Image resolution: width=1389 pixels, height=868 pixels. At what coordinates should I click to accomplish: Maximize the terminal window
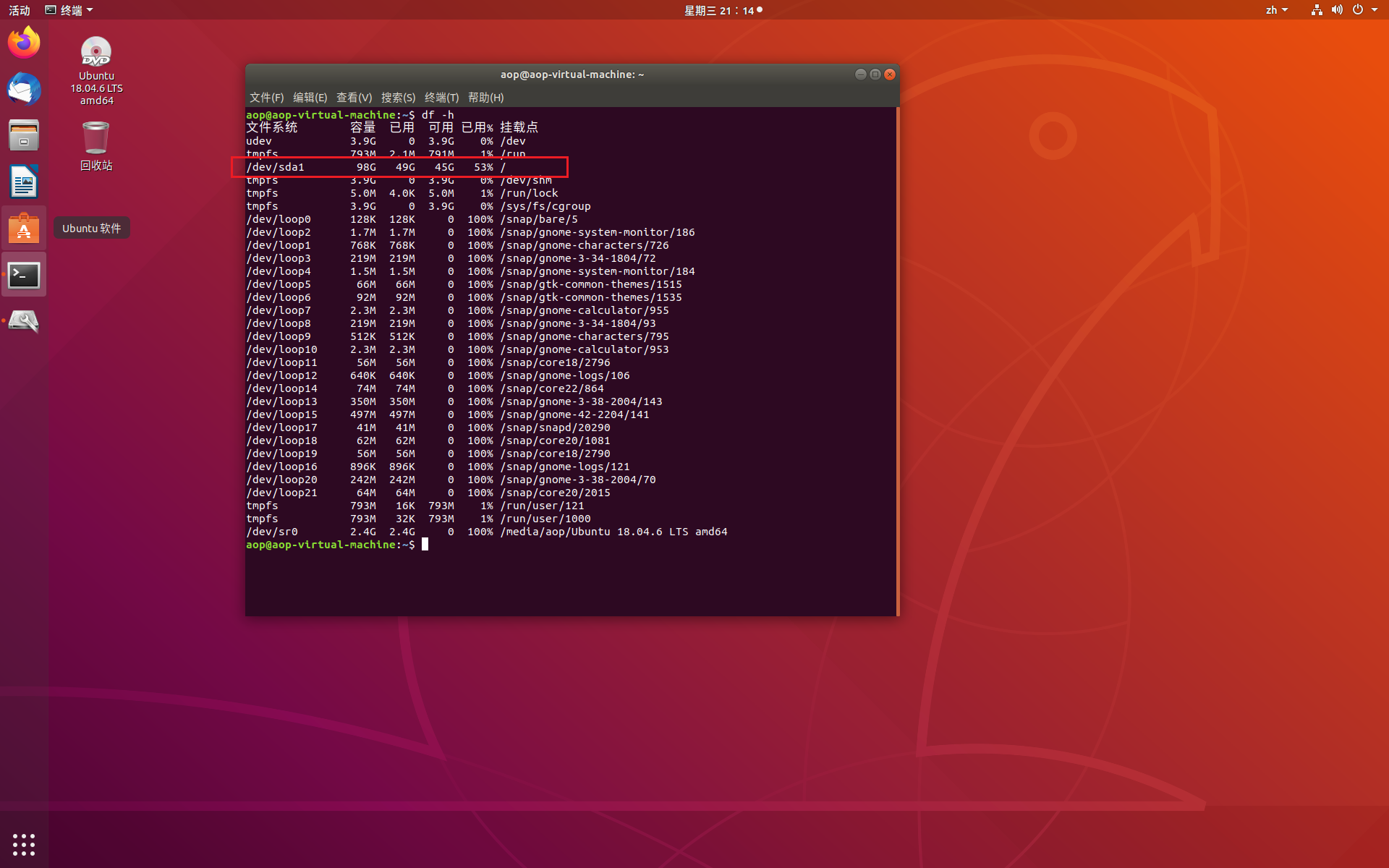click(x=875, y=75)
